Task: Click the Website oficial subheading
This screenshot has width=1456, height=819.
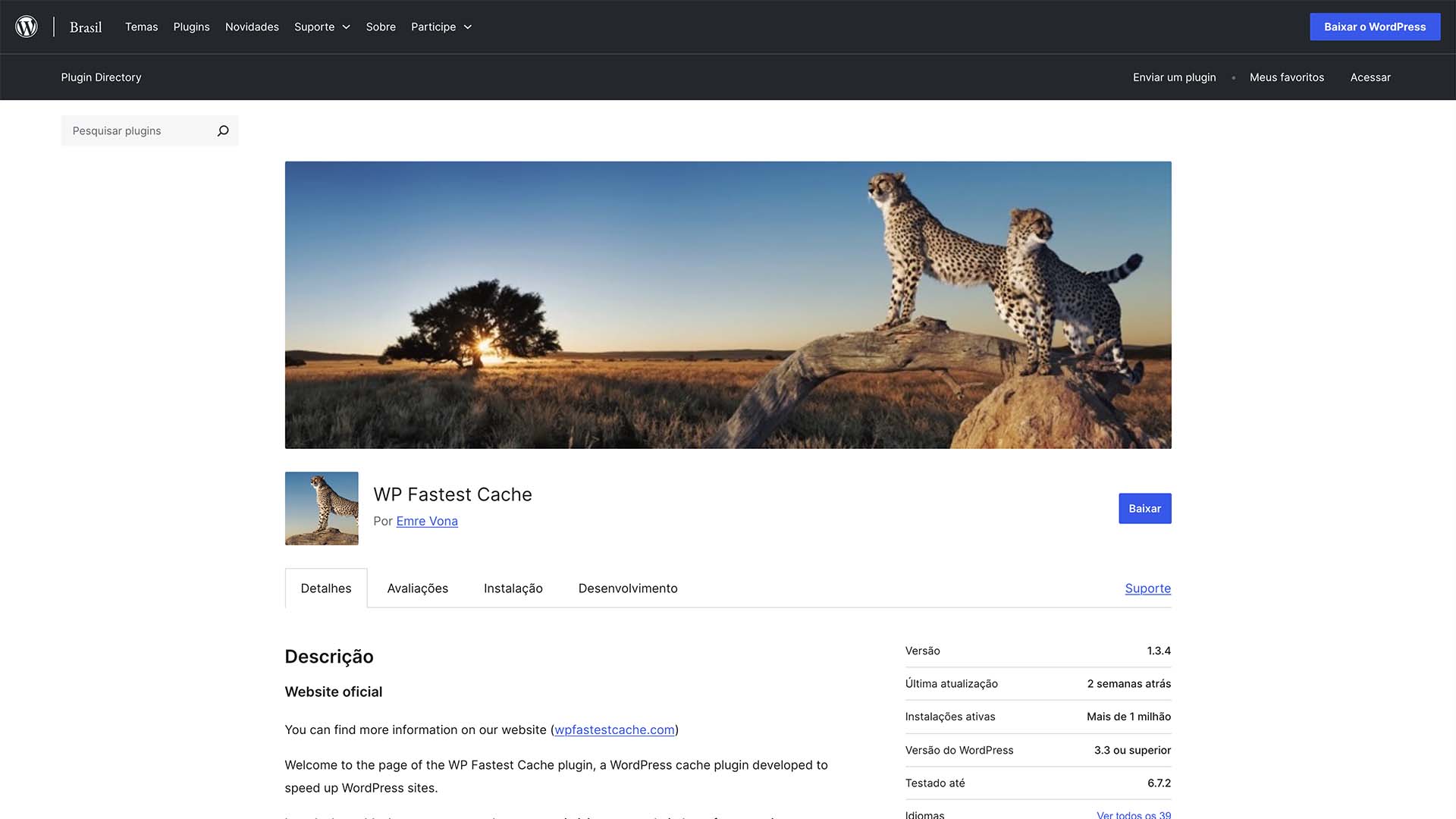Action: tap(334, 692)
